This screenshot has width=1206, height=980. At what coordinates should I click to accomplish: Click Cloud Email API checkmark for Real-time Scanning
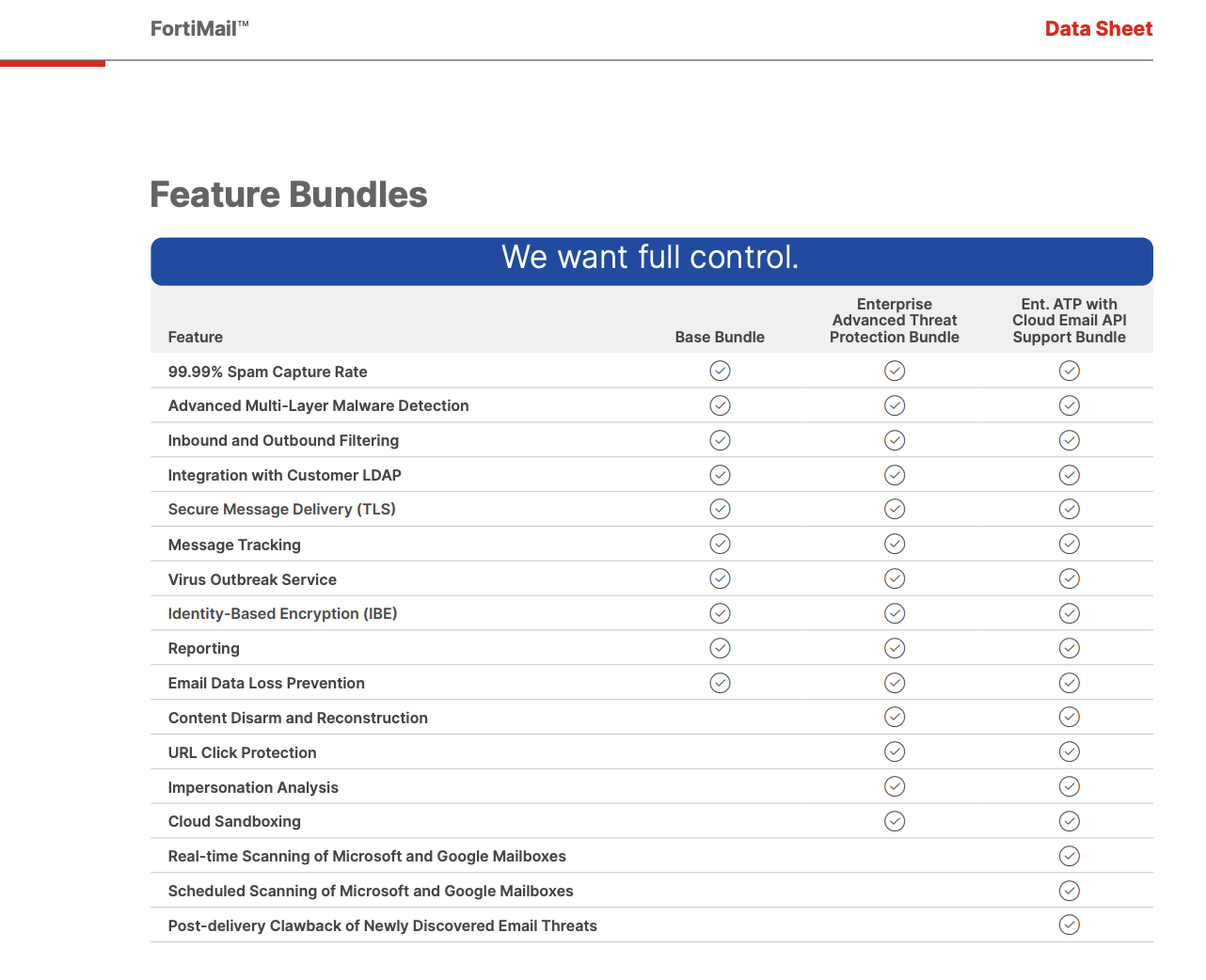[x=1070, y=856]
